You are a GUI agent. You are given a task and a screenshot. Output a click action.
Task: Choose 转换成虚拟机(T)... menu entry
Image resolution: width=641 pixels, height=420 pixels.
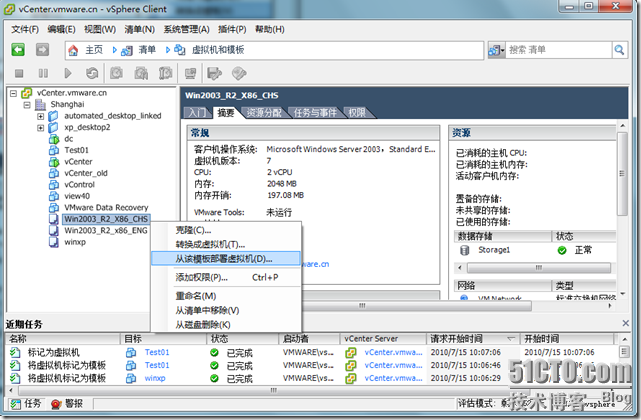tap(226, 245)
